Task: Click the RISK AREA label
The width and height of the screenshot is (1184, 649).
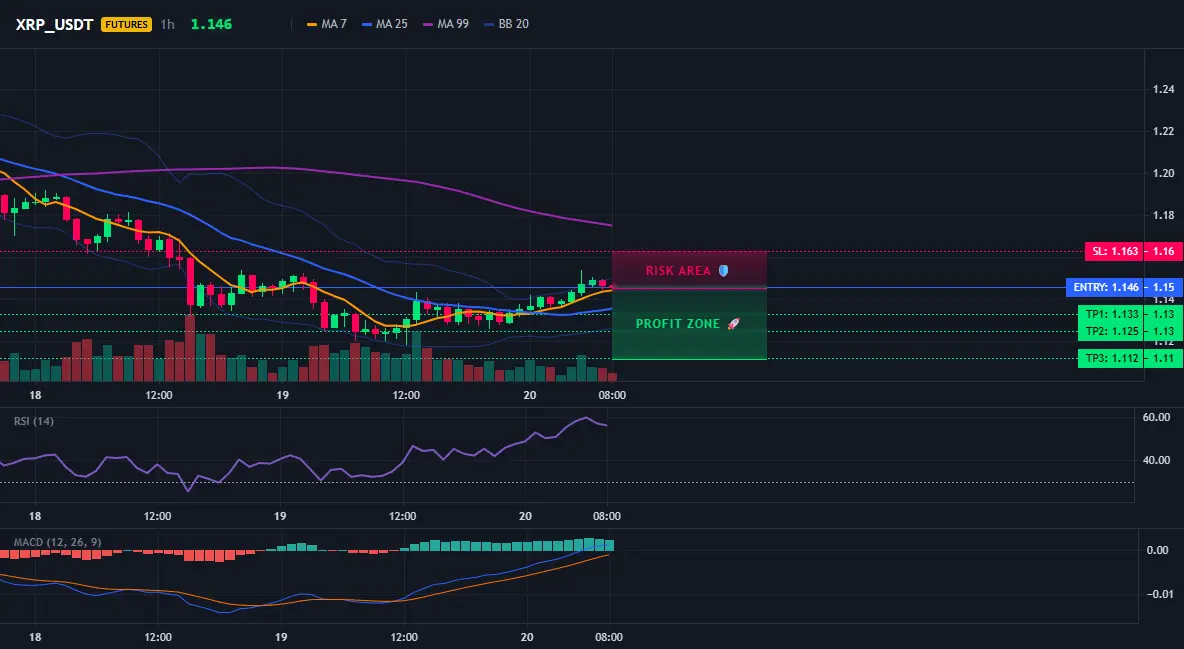Action: pyautogui.click(x=678, y=270)
